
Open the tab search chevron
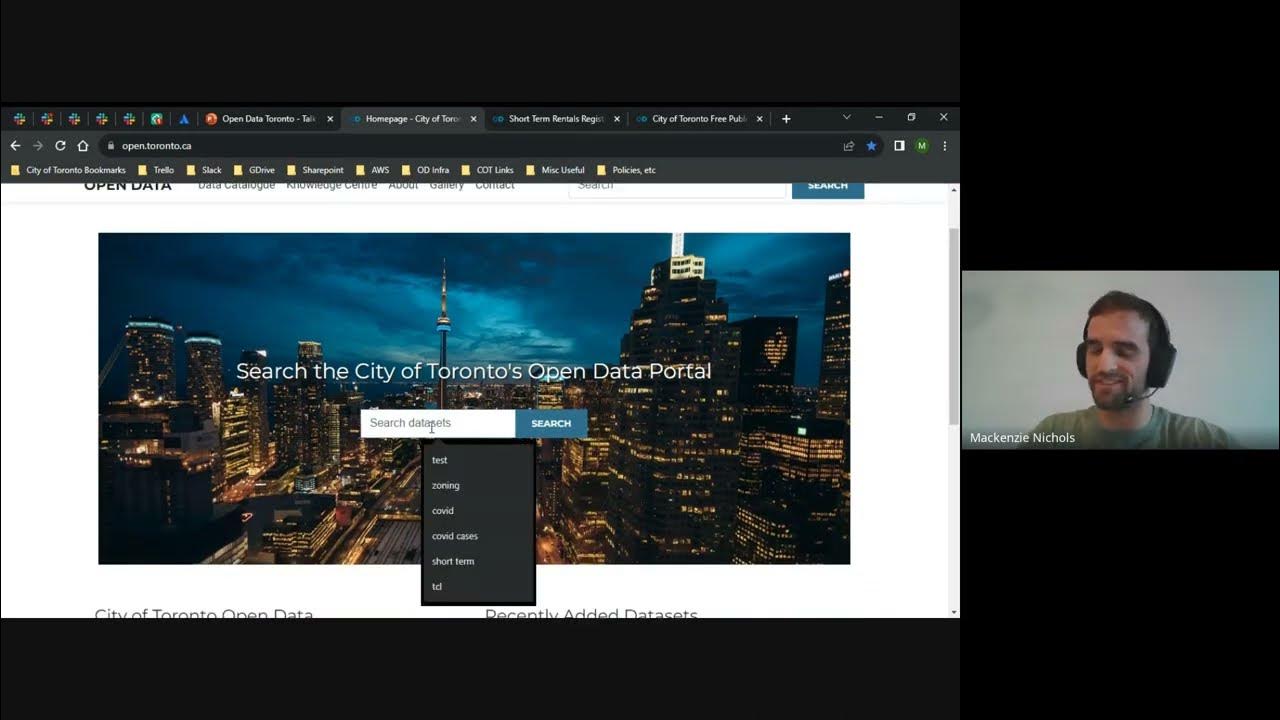coord(846,118)
